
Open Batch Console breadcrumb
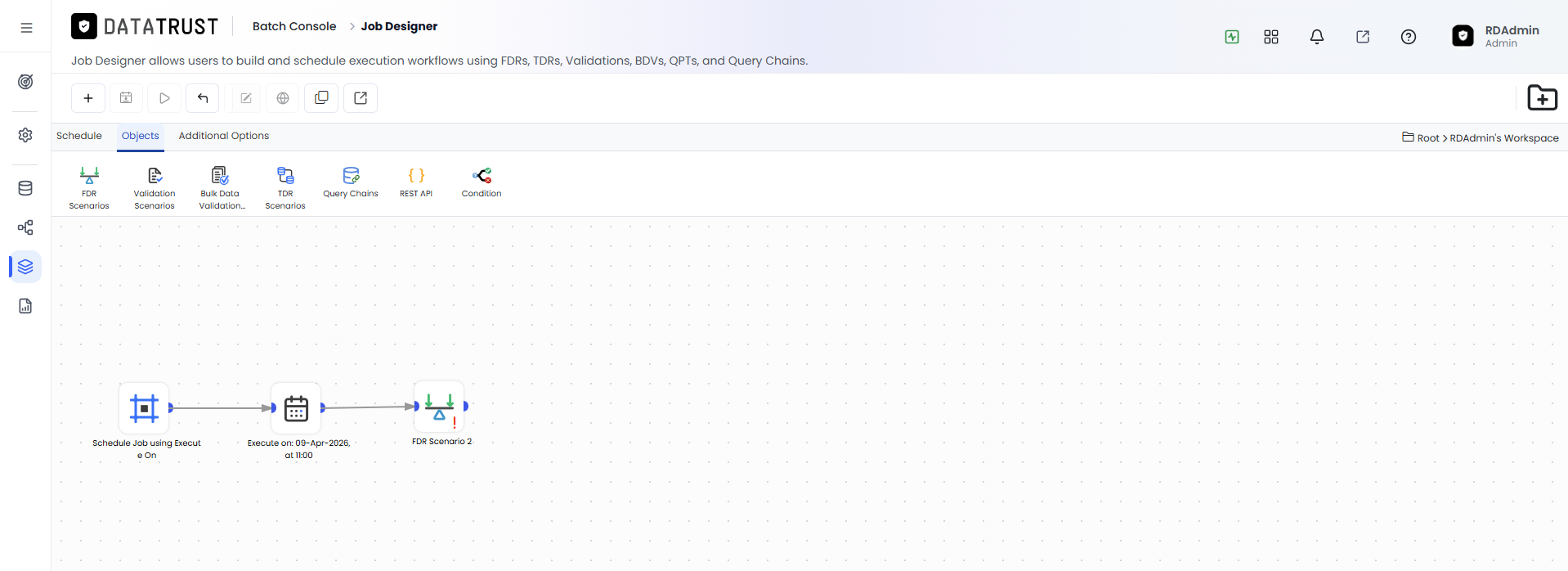(294, 26)
